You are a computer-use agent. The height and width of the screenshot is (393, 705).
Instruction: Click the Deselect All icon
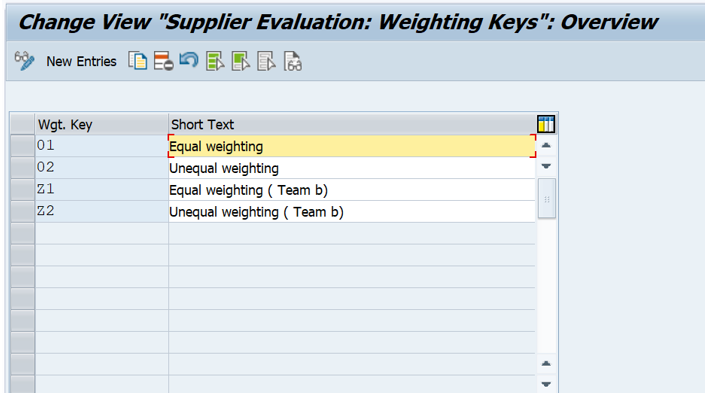(266, 61)
